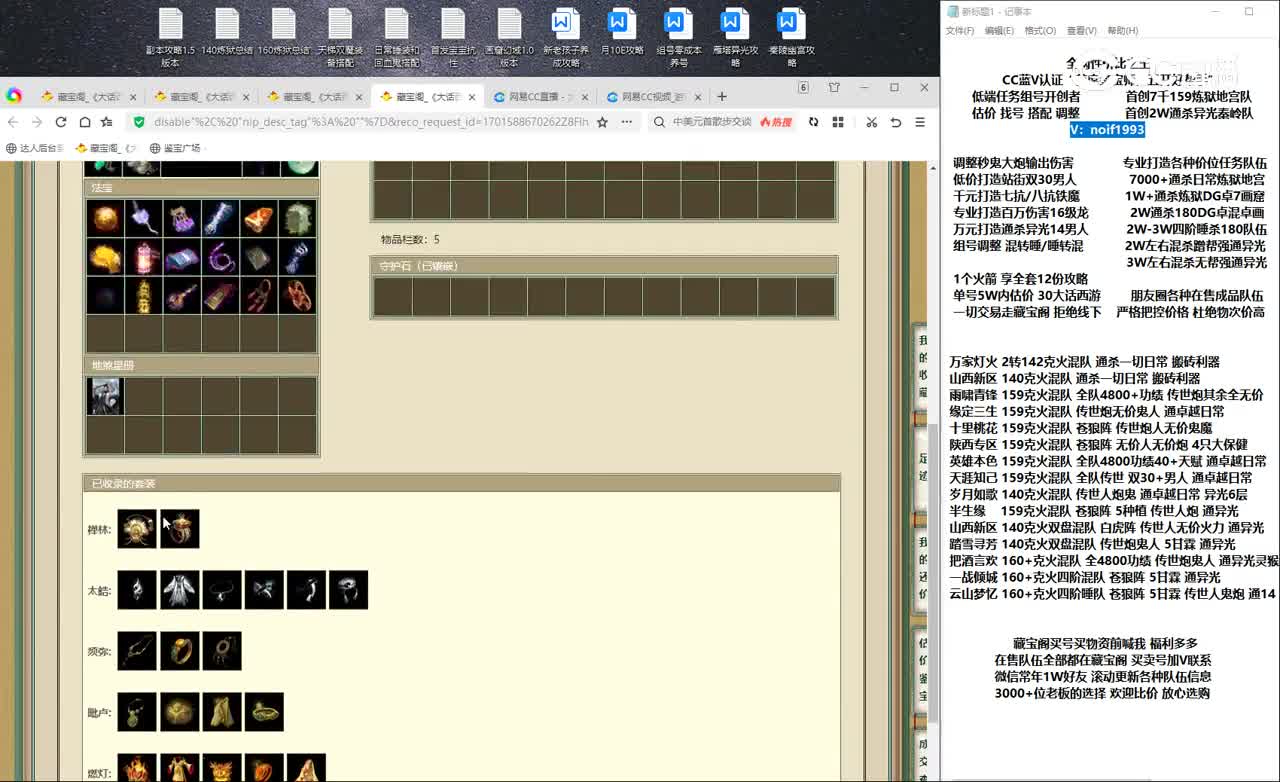Viewport: 1280px width, 782px height.
Task: Open Notepad 查看(V) menu
Action: [1081, 31]
